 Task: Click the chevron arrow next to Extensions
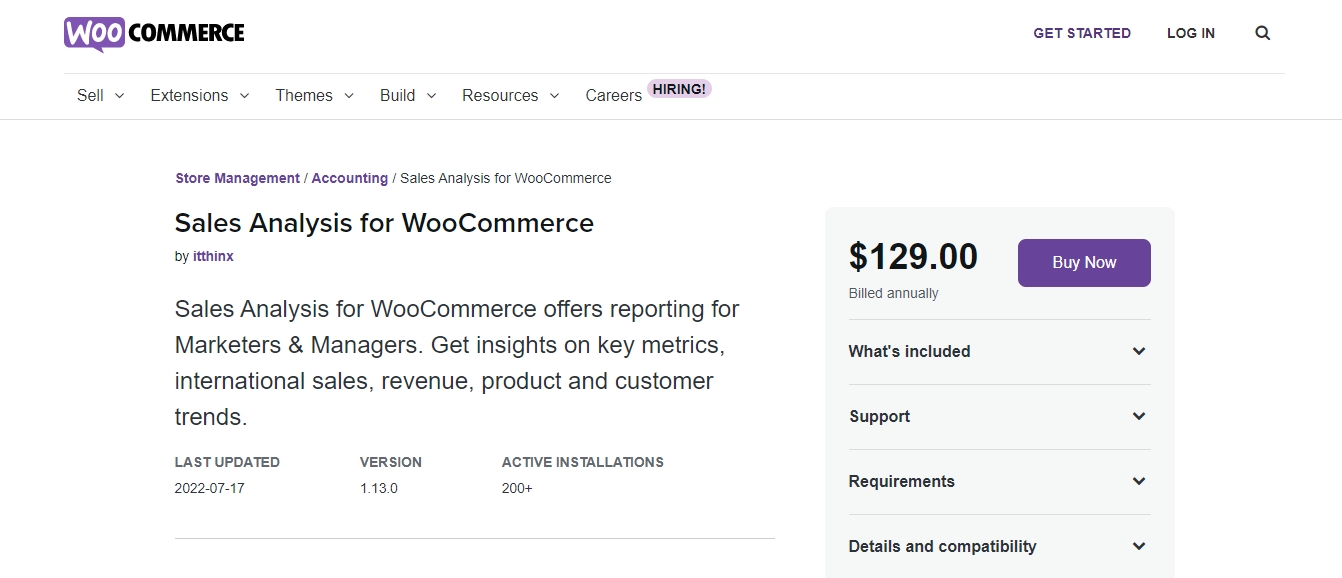tap(244, 96)
